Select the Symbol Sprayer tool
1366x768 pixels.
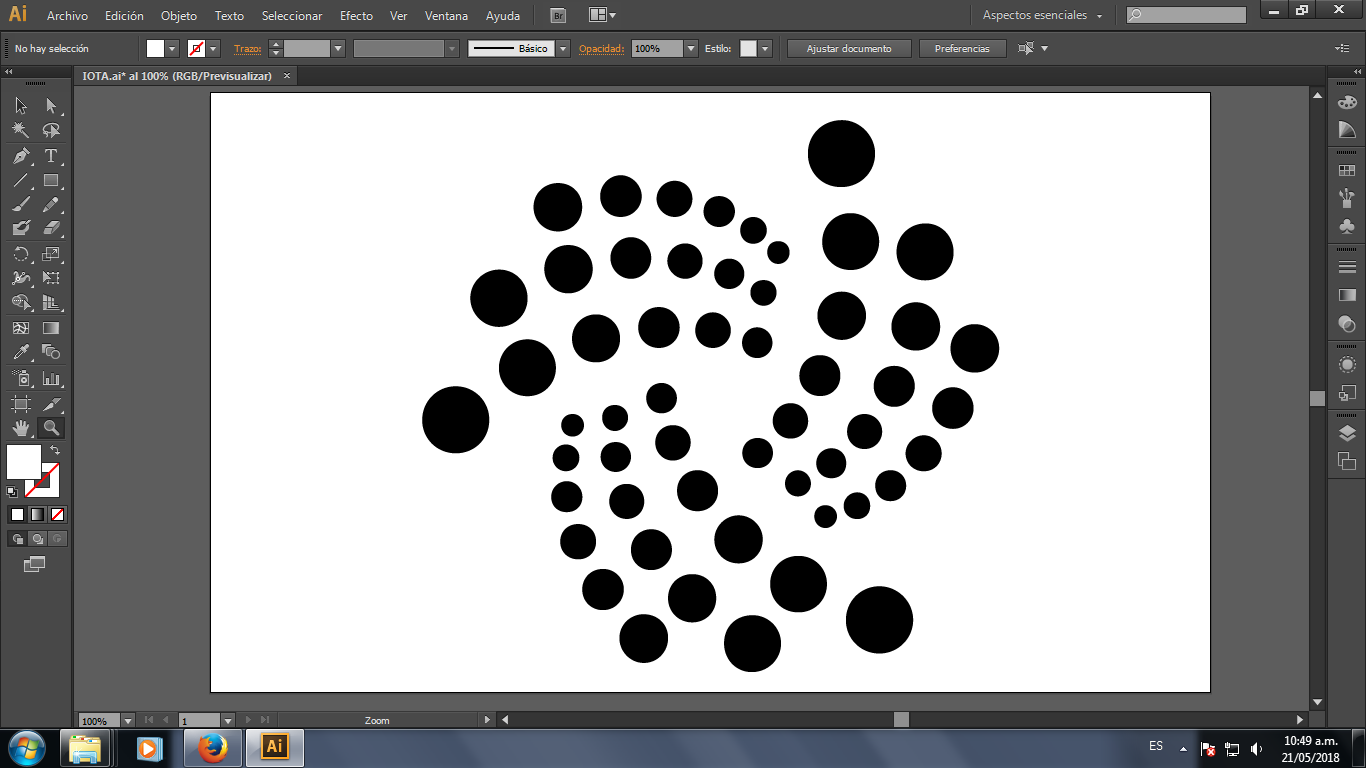(x=21, y=378)
